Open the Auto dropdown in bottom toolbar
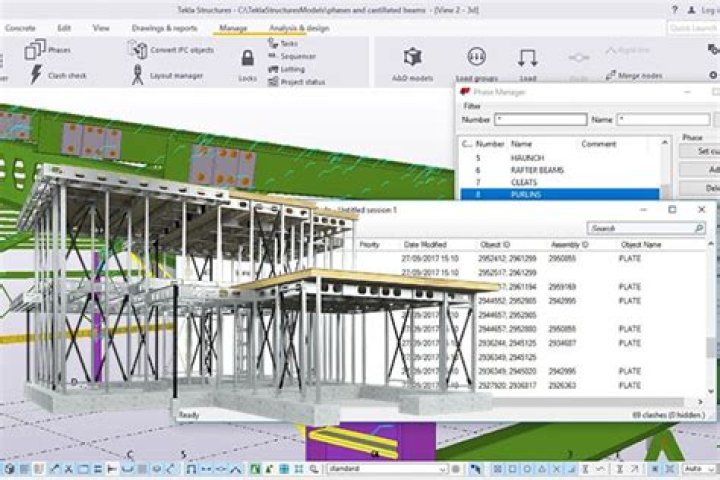 point(700,469)
